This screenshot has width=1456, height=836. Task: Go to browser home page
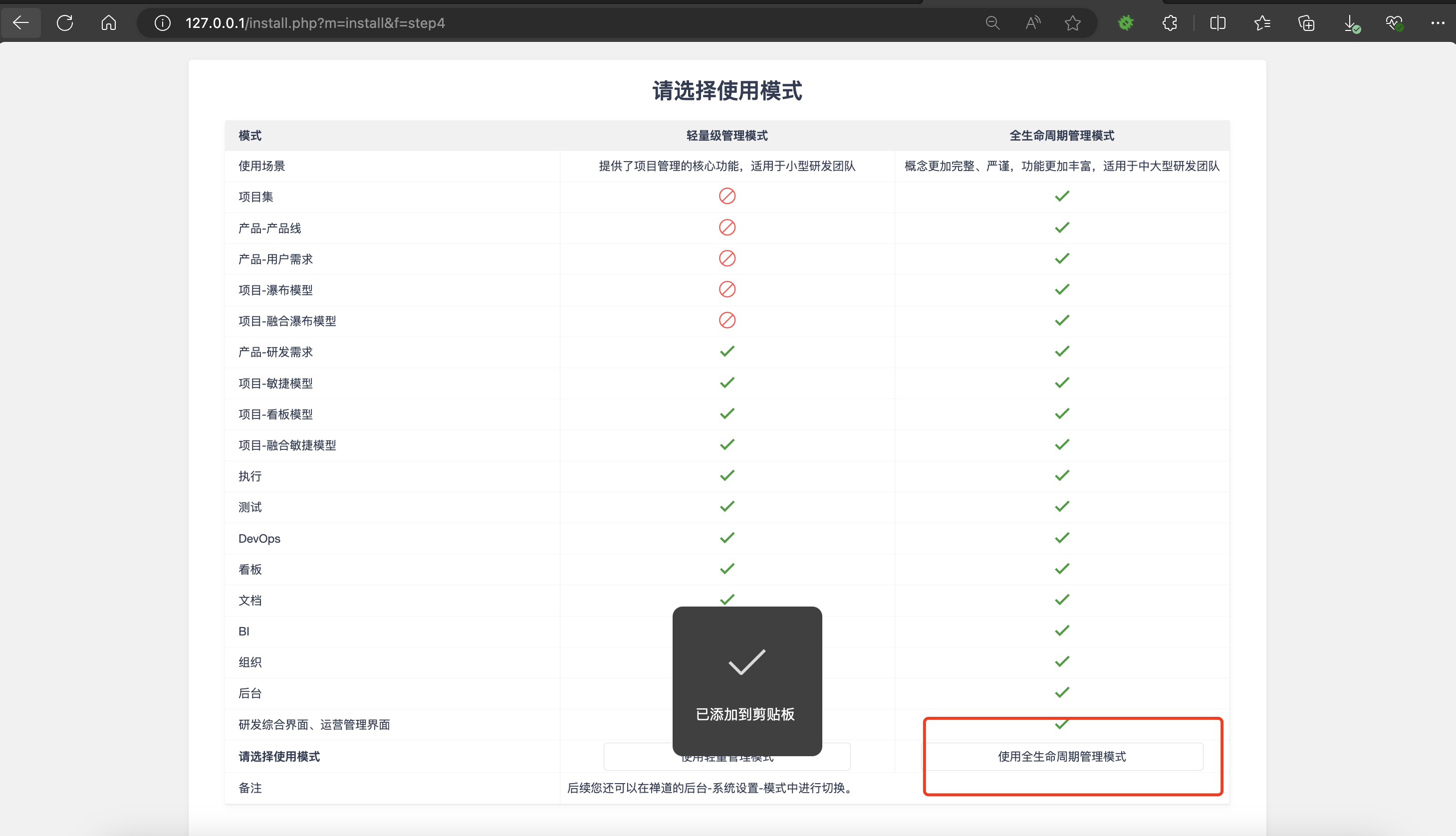pos(109,23)
